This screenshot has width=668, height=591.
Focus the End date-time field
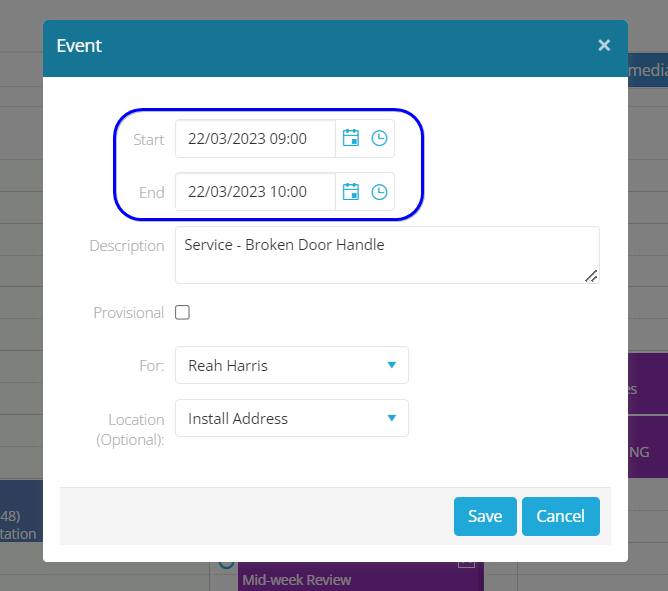255,192
